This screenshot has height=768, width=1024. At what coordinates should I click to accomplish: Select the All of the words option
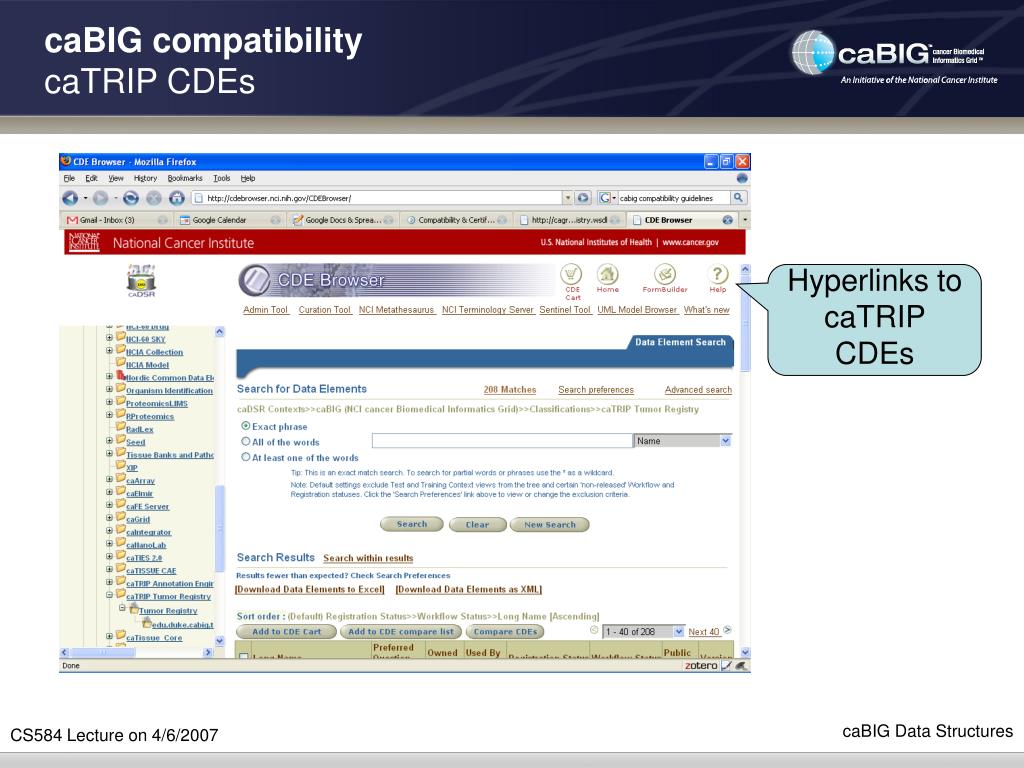(246, 441)
